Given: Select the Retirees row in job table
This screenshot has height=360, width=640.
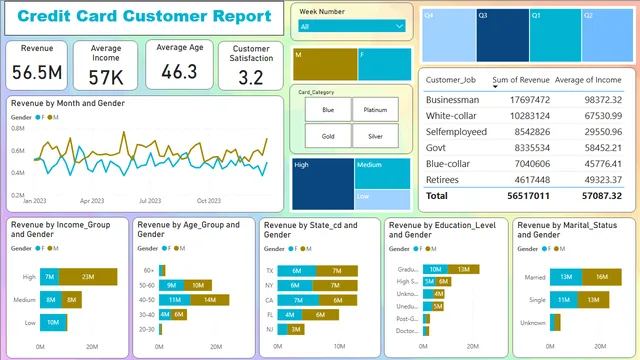Looking at the screenshot, I should 524,180.
